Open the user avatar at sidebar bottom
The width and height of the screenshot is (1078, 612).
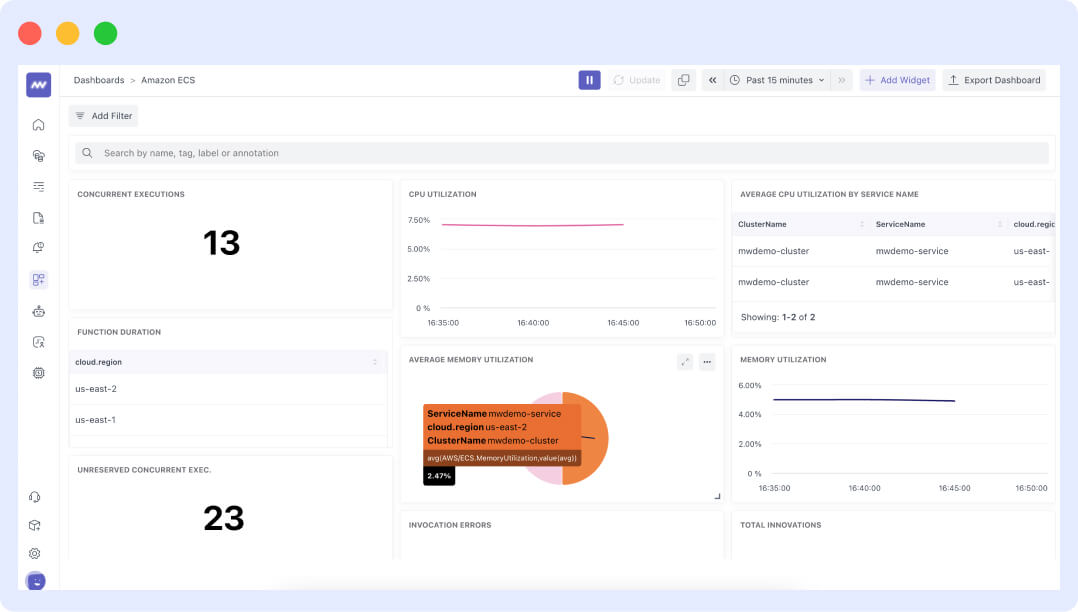click(x=36, y=581)
